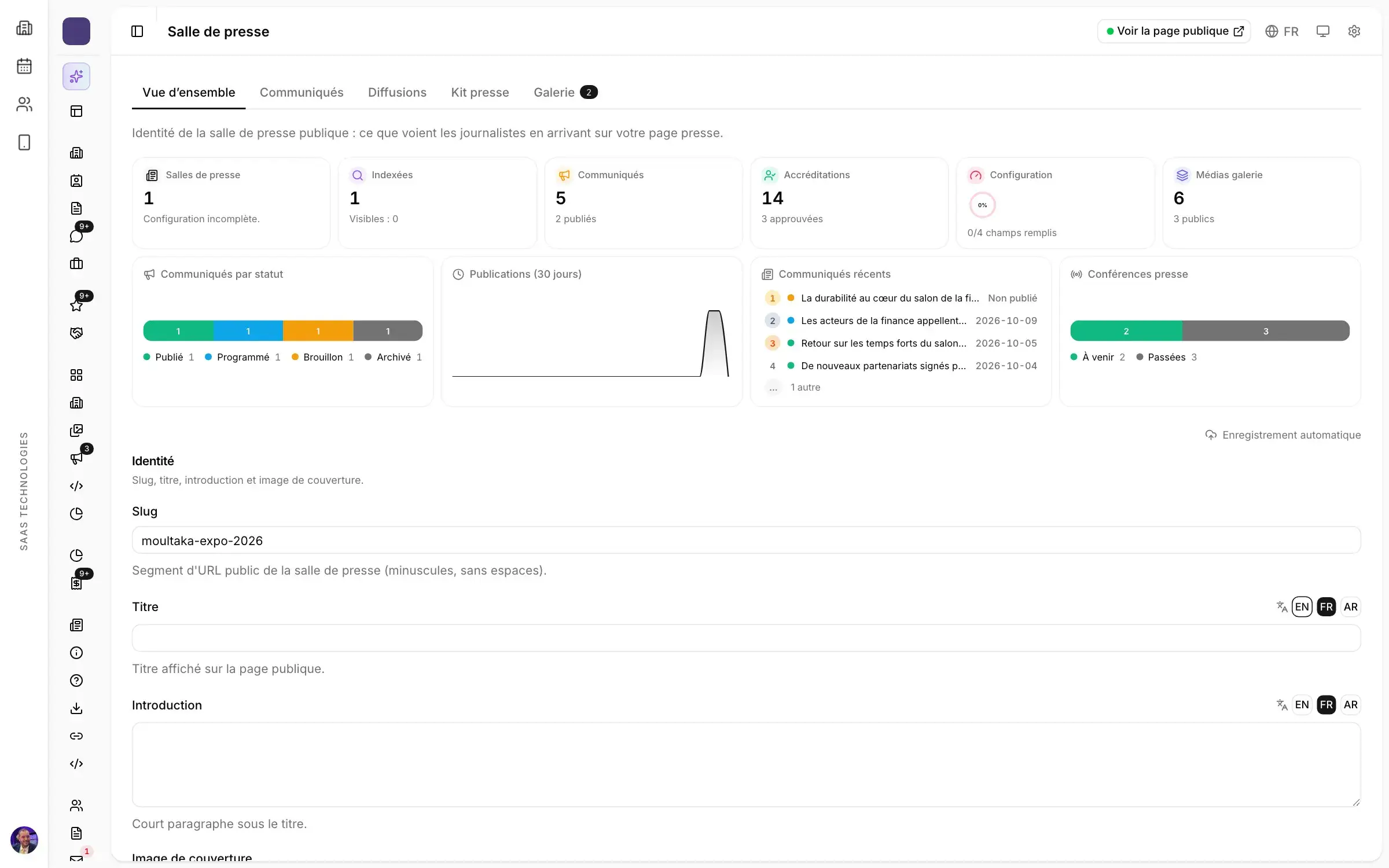Viewport: 1389px width, 868px height.
Task: Open the handshake icon in sidebar
Action: coord(76,333)
